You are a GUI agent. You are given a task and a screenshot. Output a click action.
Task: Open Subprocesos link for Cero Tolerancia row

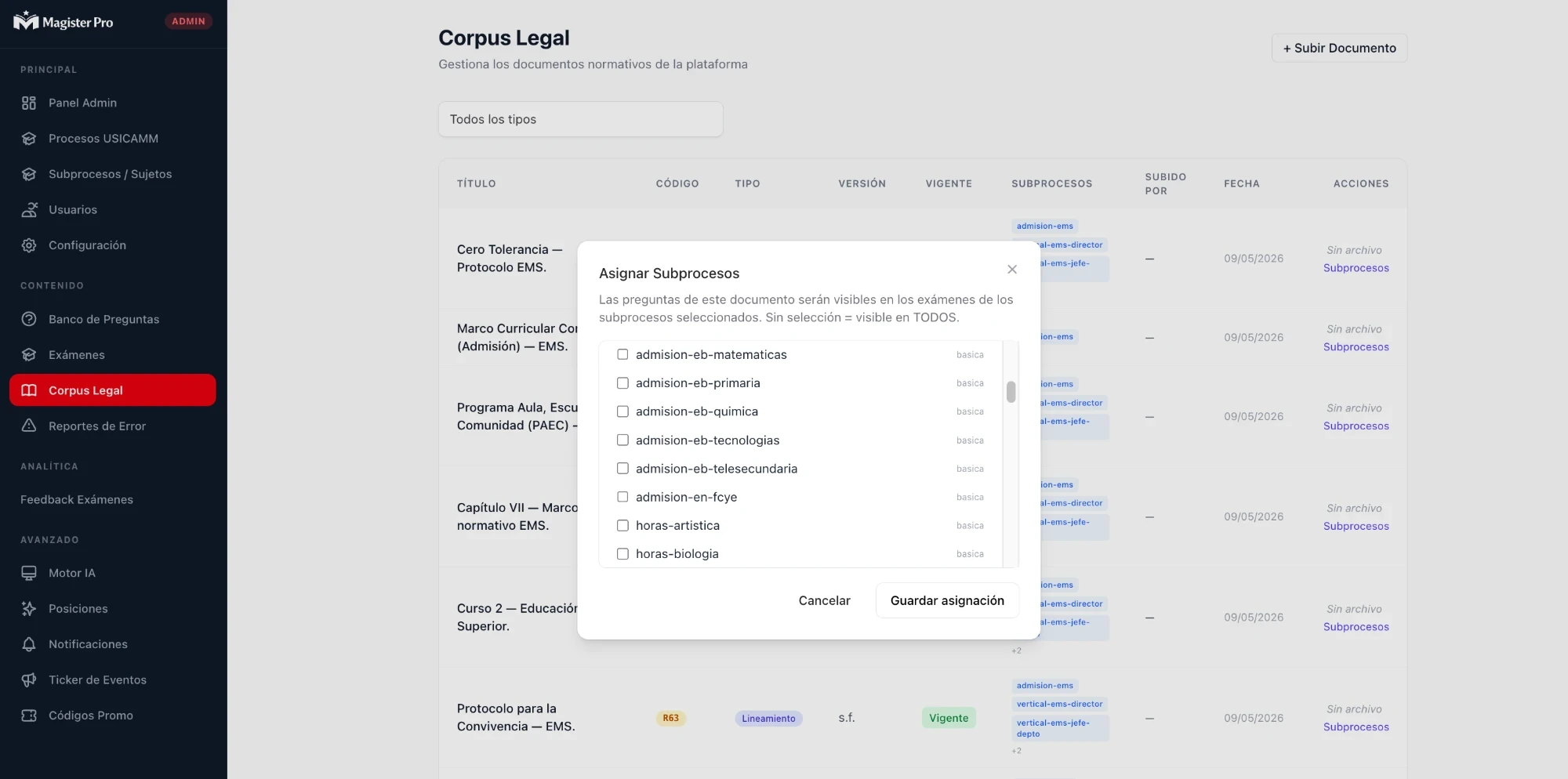pos(1356,268)
